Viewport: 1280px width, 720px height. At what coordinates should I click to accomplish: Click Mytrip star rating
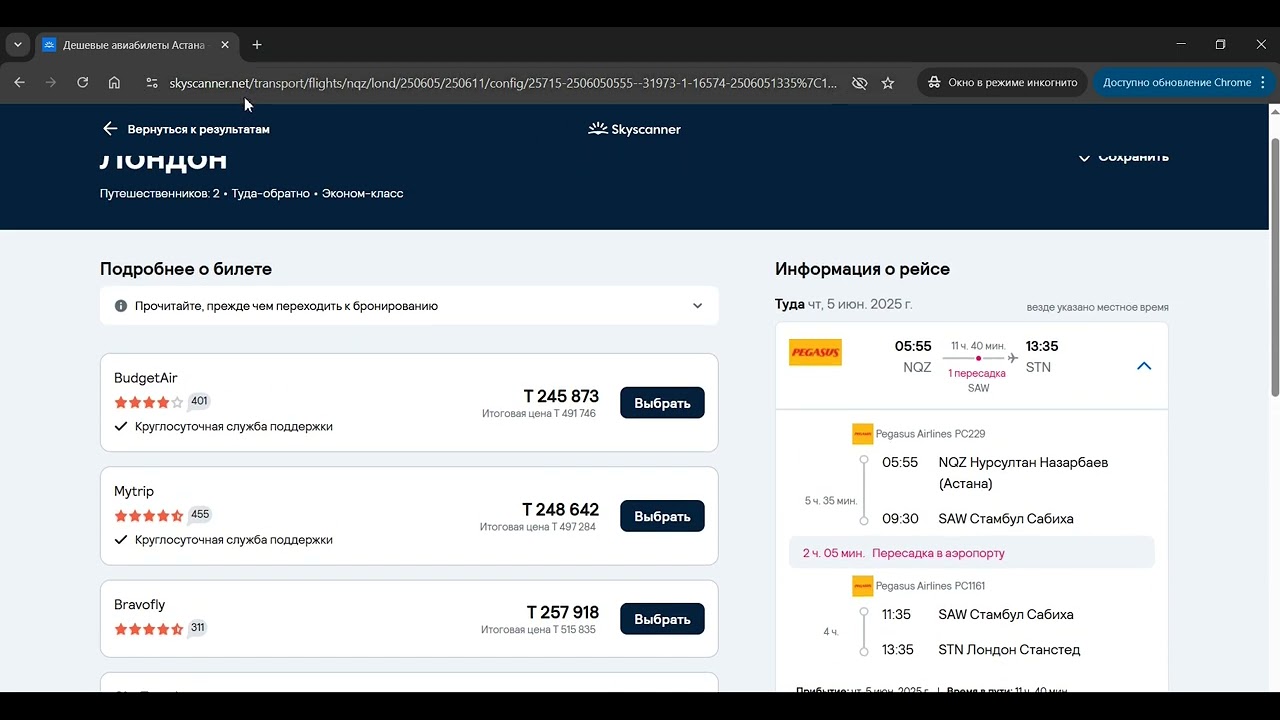pos(149,515)
